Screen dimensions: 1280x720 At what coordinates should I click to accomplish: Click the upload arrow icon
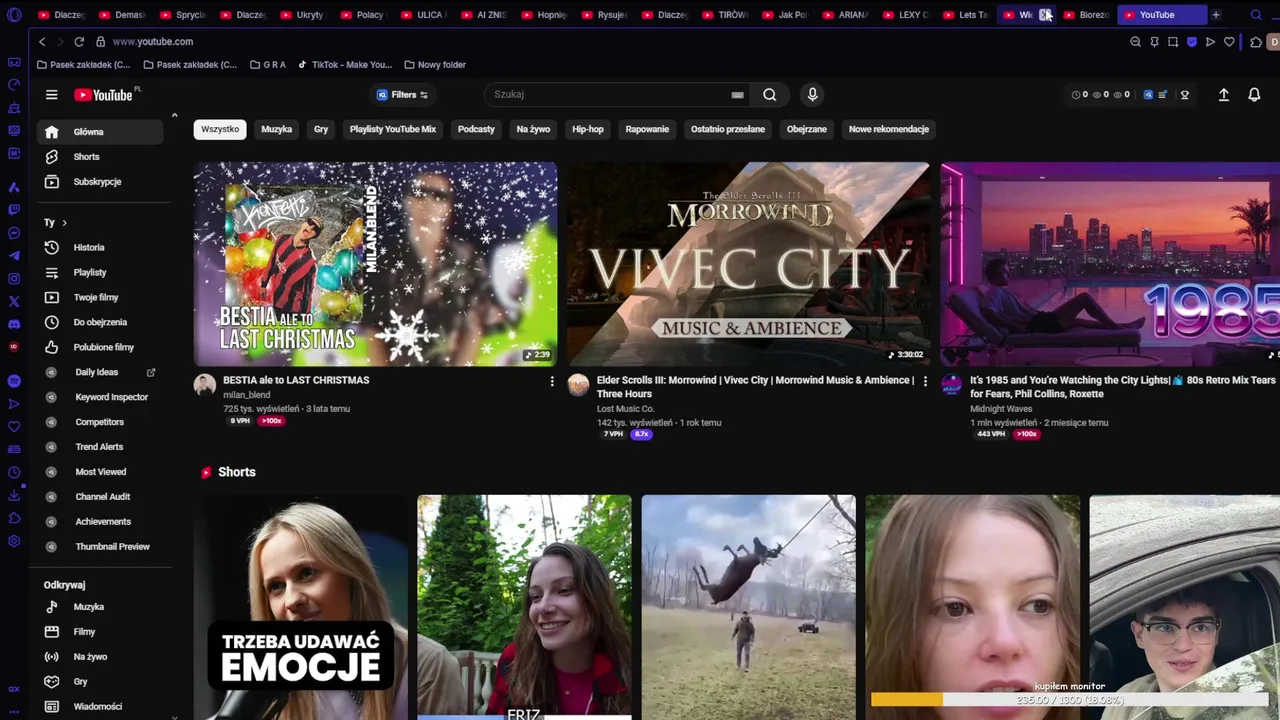(x=1223, y=94)
